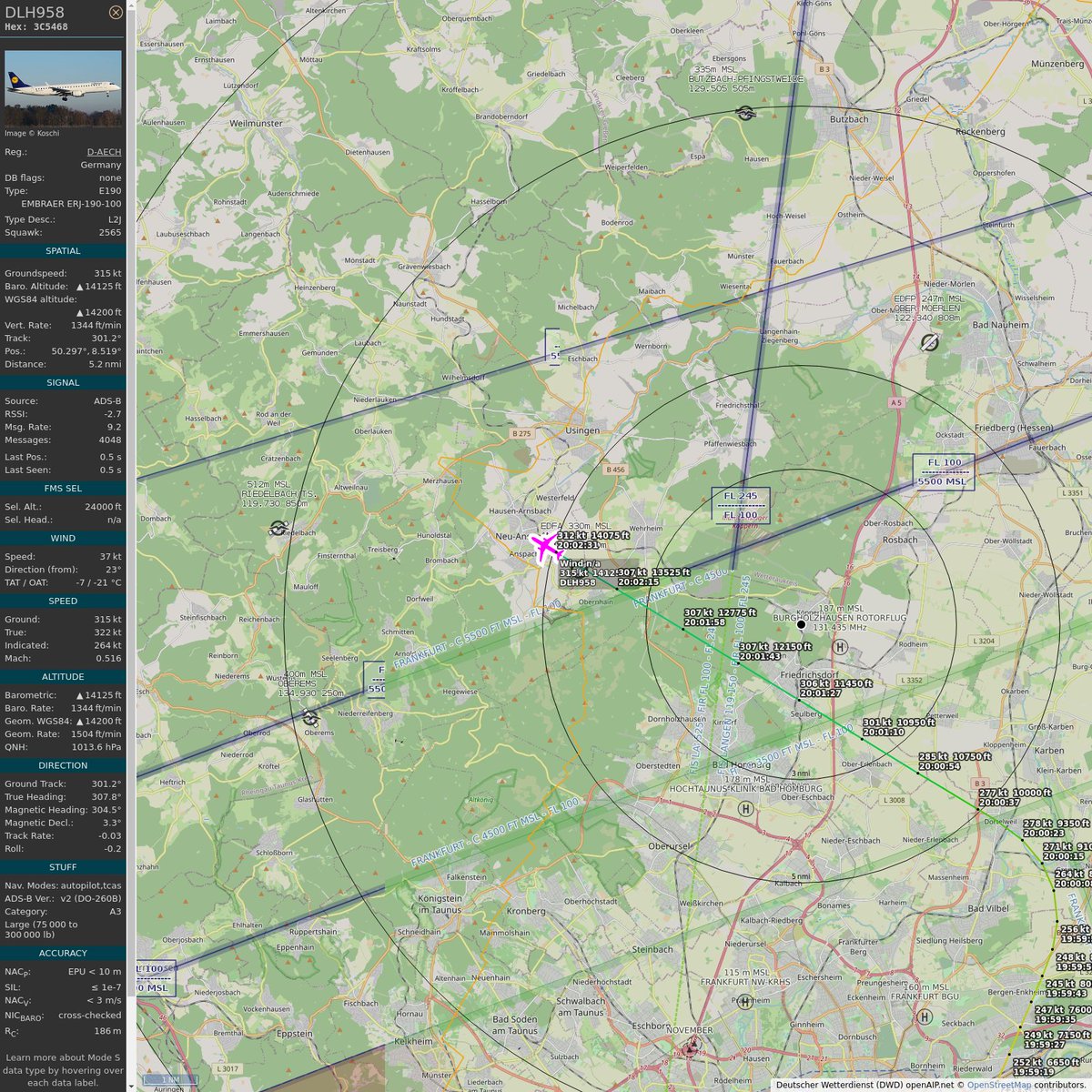Click the sidebar vertical scrollbar

point(130,546)
